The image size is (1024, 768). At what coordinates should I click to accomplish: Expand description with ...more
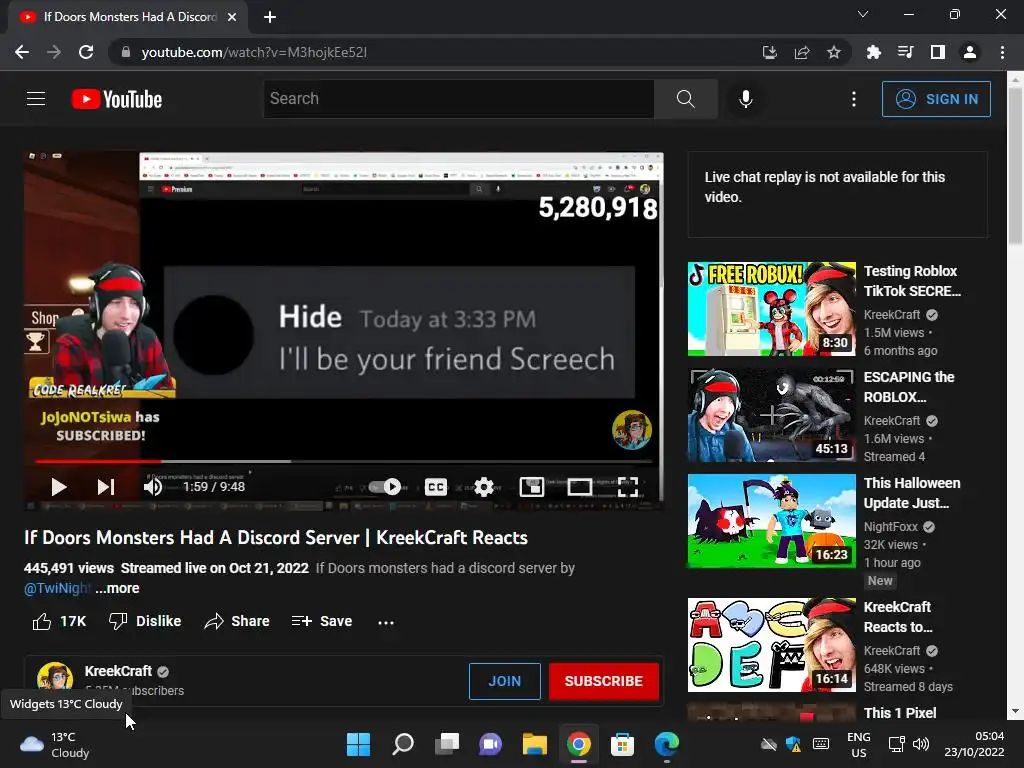(x=118, y=588)
